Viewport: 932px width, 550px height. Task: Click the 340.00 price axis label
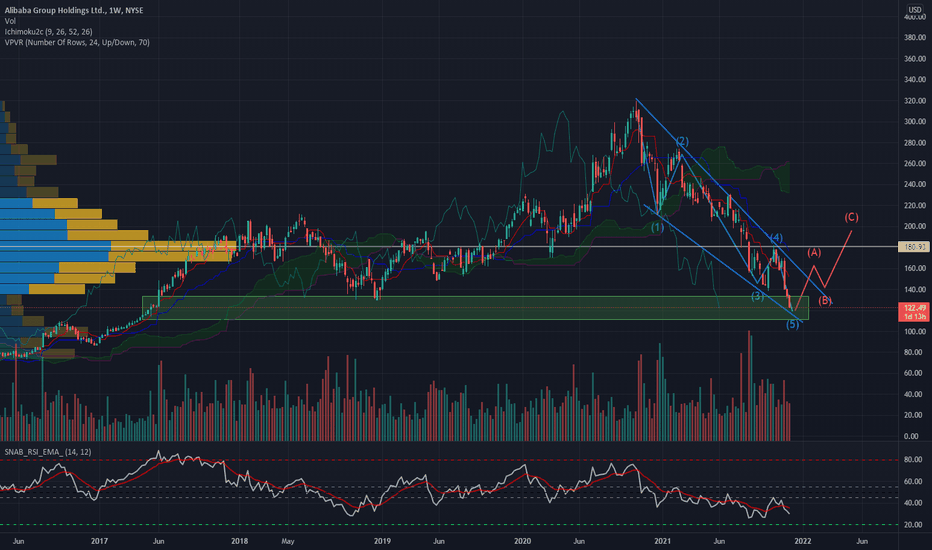pos(915,80)
